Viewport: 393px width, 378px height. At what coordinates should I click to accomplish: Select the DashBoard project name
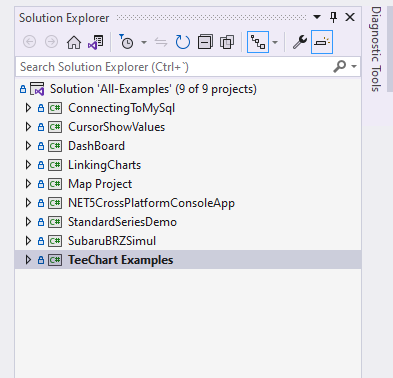click(96, 146)
